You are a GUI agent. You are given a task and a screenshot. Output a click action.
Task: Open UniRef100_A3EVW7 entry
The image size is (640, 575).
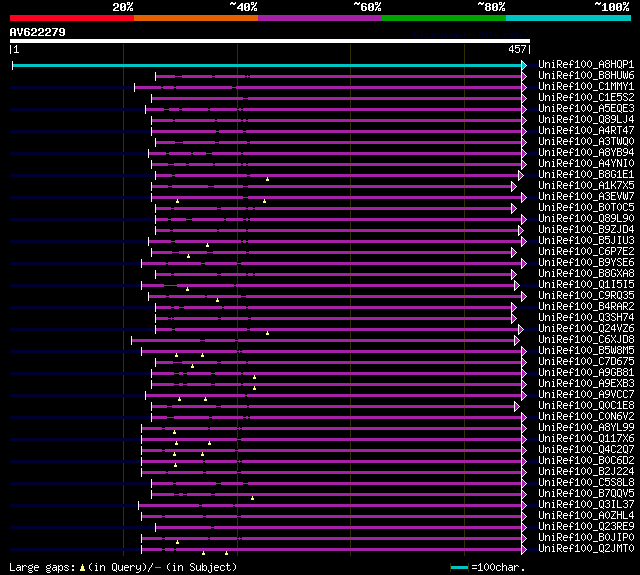click(x=586, y=197)
